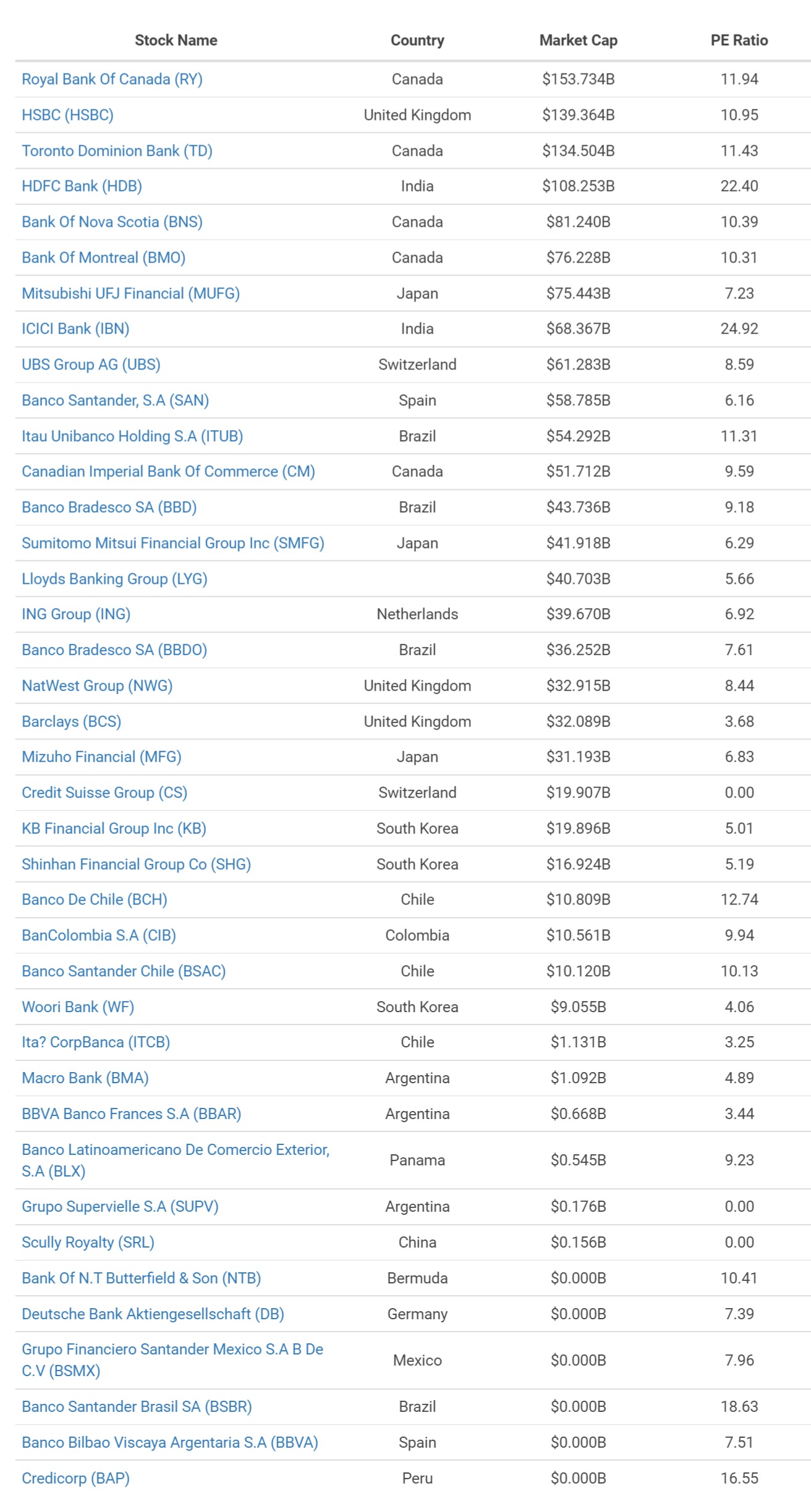Viewport: 811px width, 1512px height.
Task: Click the Country column header
Action: [417, 40]
